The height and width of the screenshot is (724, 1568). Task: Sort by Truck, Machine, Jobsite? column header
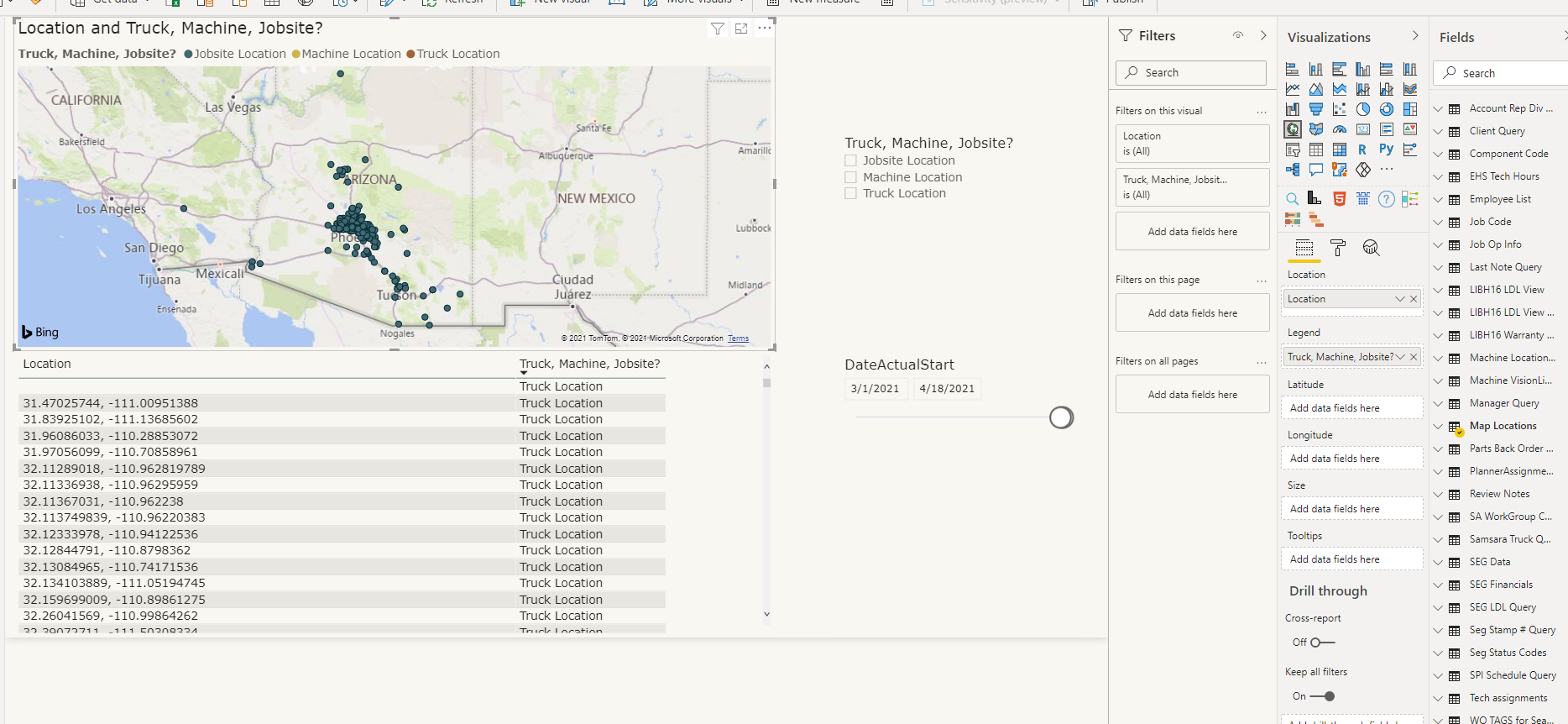[589, 364]
